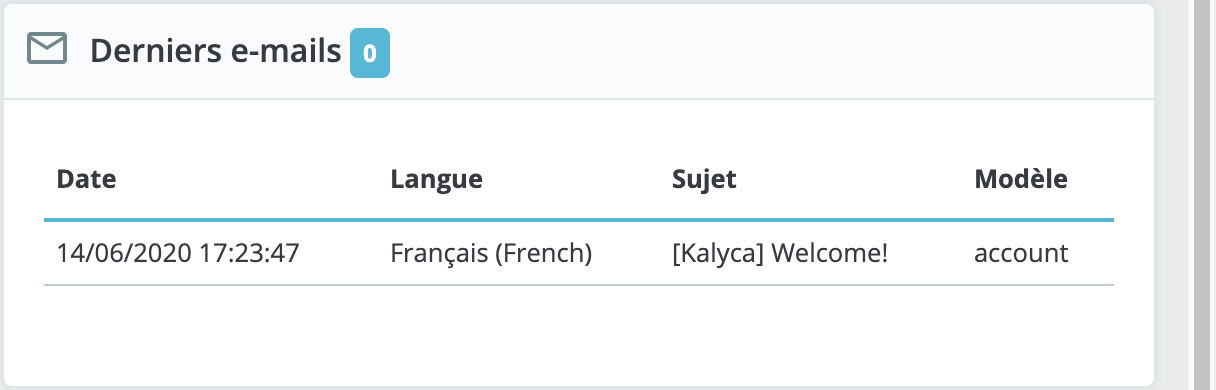Sort by the Langue column header

(x=437, y=180)
